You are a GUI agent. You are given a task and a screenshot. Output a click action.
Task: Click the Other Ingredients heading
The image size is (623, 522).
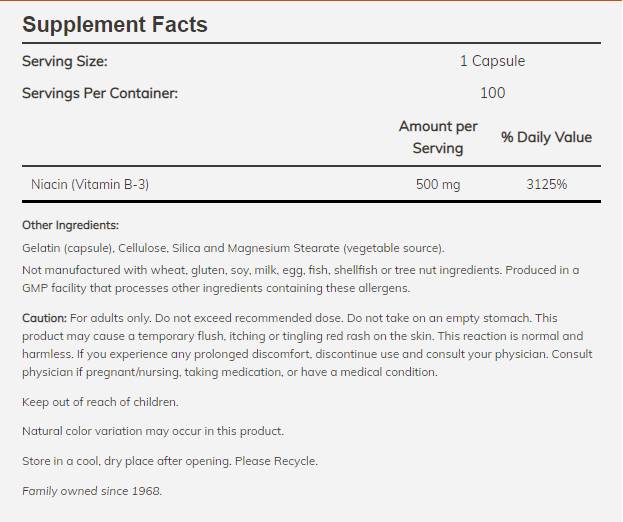(x=70, y=226)
